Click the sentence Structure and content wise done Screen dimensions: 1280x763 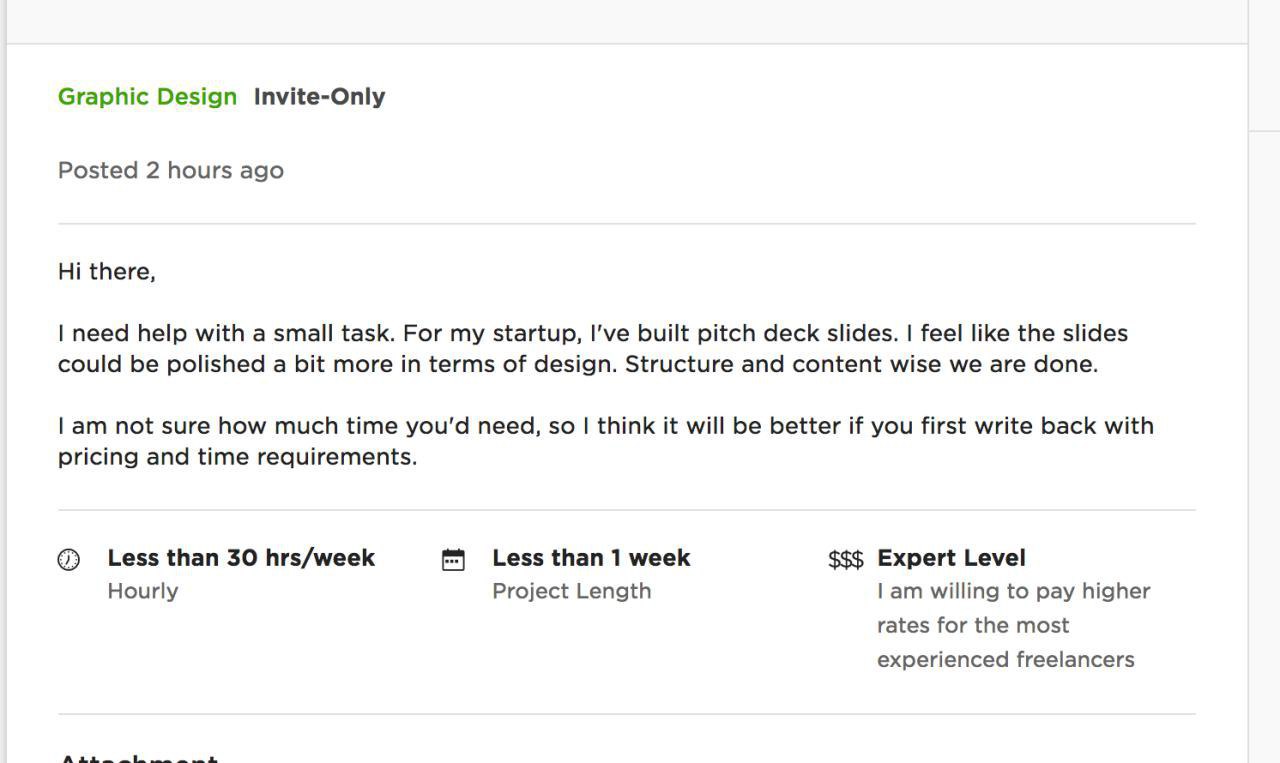click(861, 365)
